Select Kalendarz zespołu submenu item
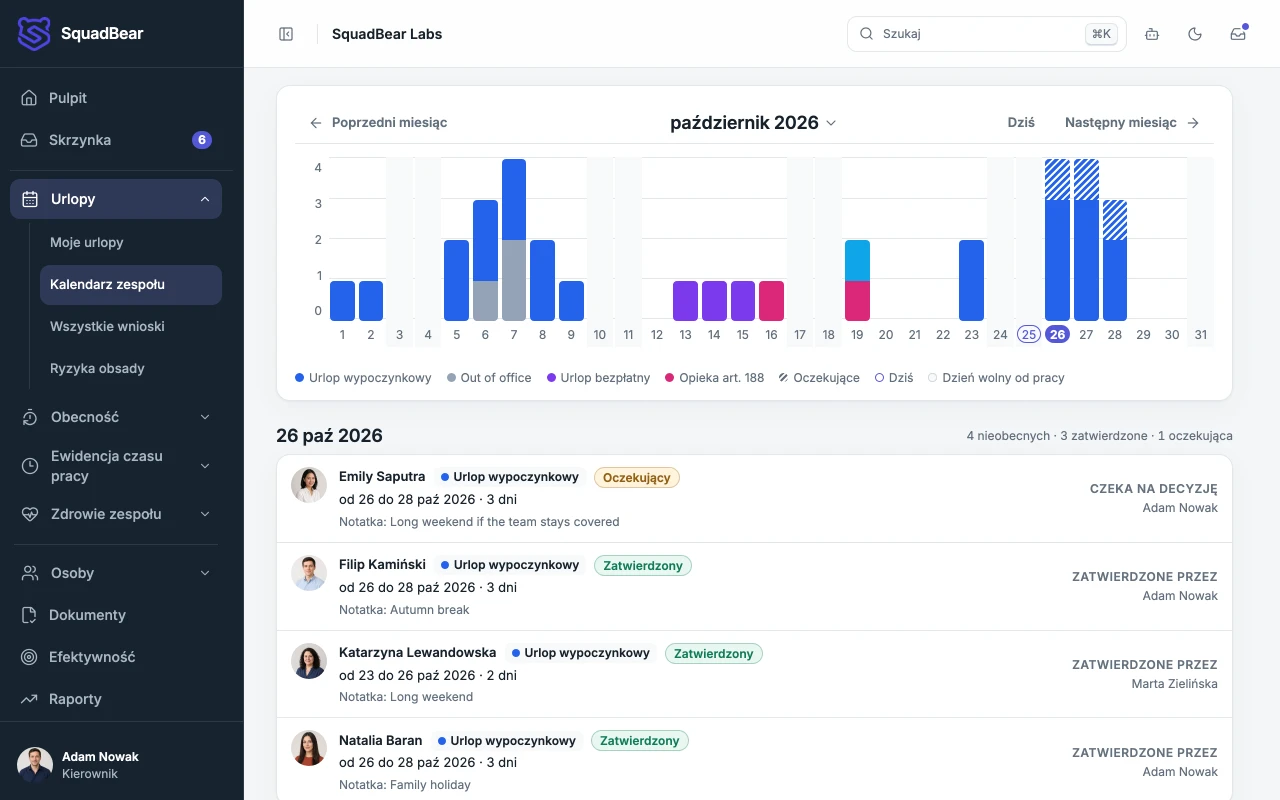The height and width of the screenshot is (800, 1280). pos(130,284)
